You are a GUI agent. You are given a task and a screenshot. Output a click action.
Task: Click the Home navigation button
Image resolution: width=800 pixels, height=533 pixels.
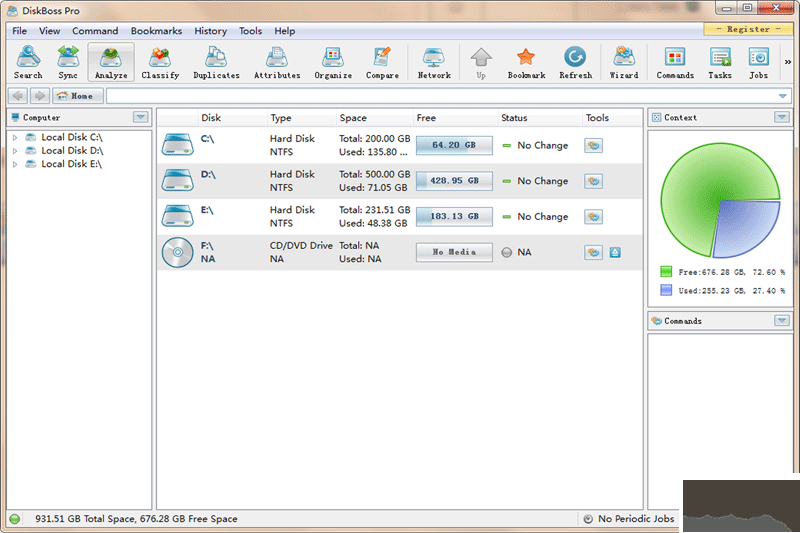tap(78, 96)
